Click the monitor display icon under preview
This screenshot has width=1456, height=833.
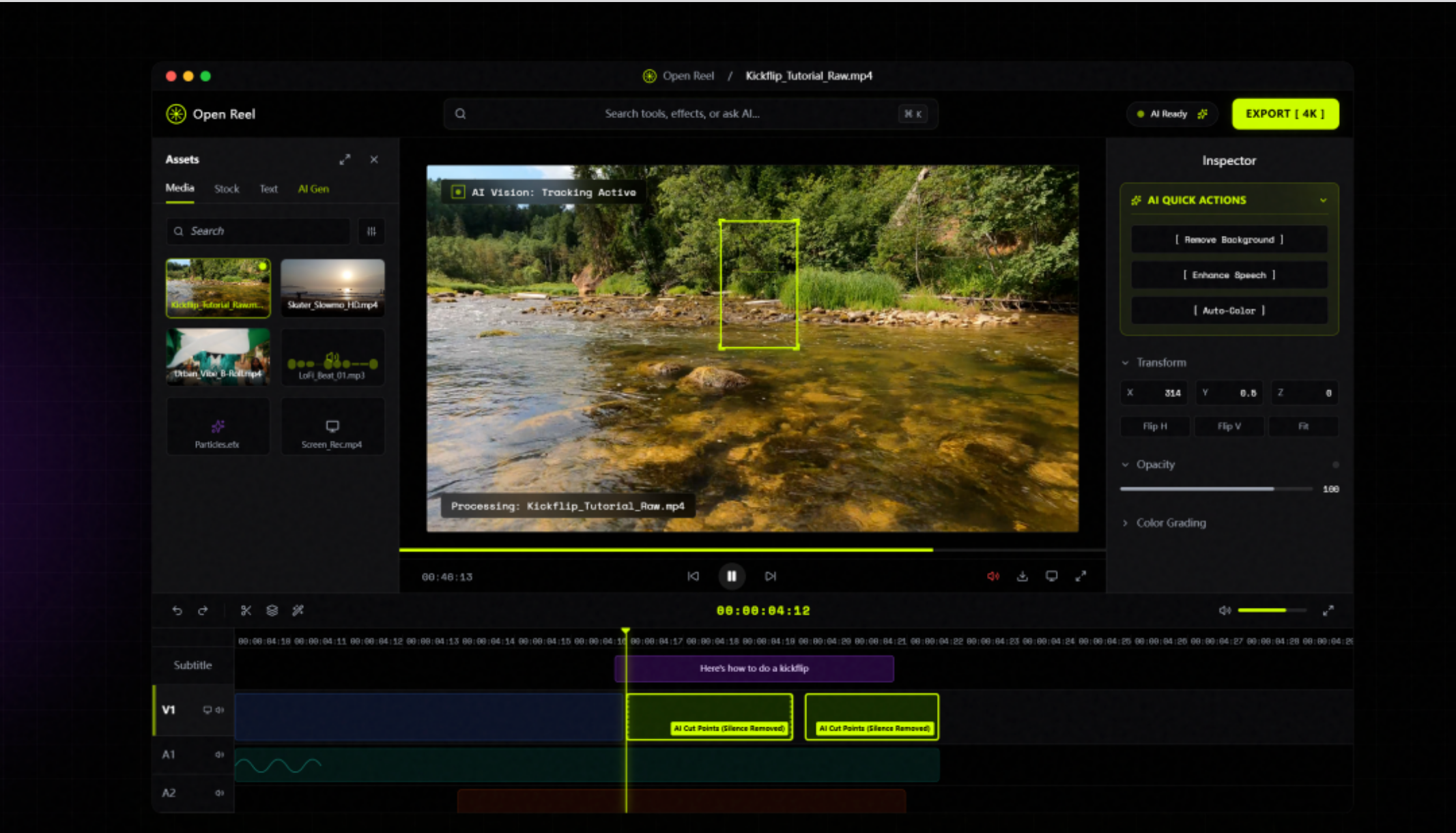pos(1051,576)
